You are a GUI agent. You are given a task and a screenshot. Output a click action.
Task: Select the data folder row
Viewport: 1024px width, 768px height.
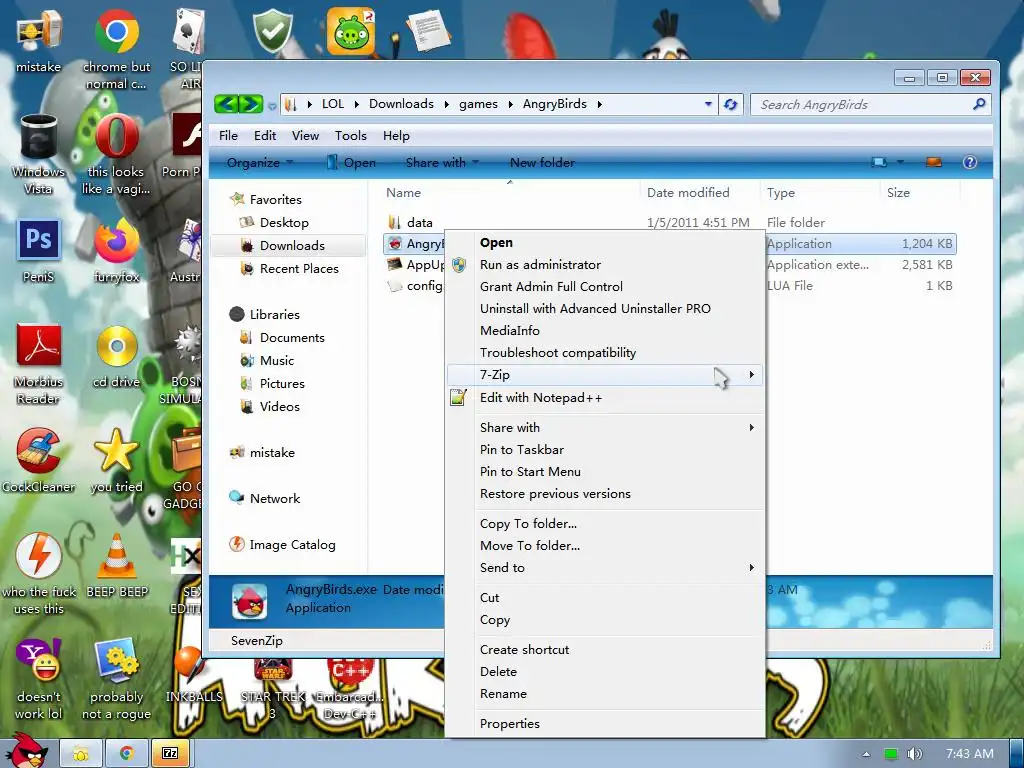670,222
